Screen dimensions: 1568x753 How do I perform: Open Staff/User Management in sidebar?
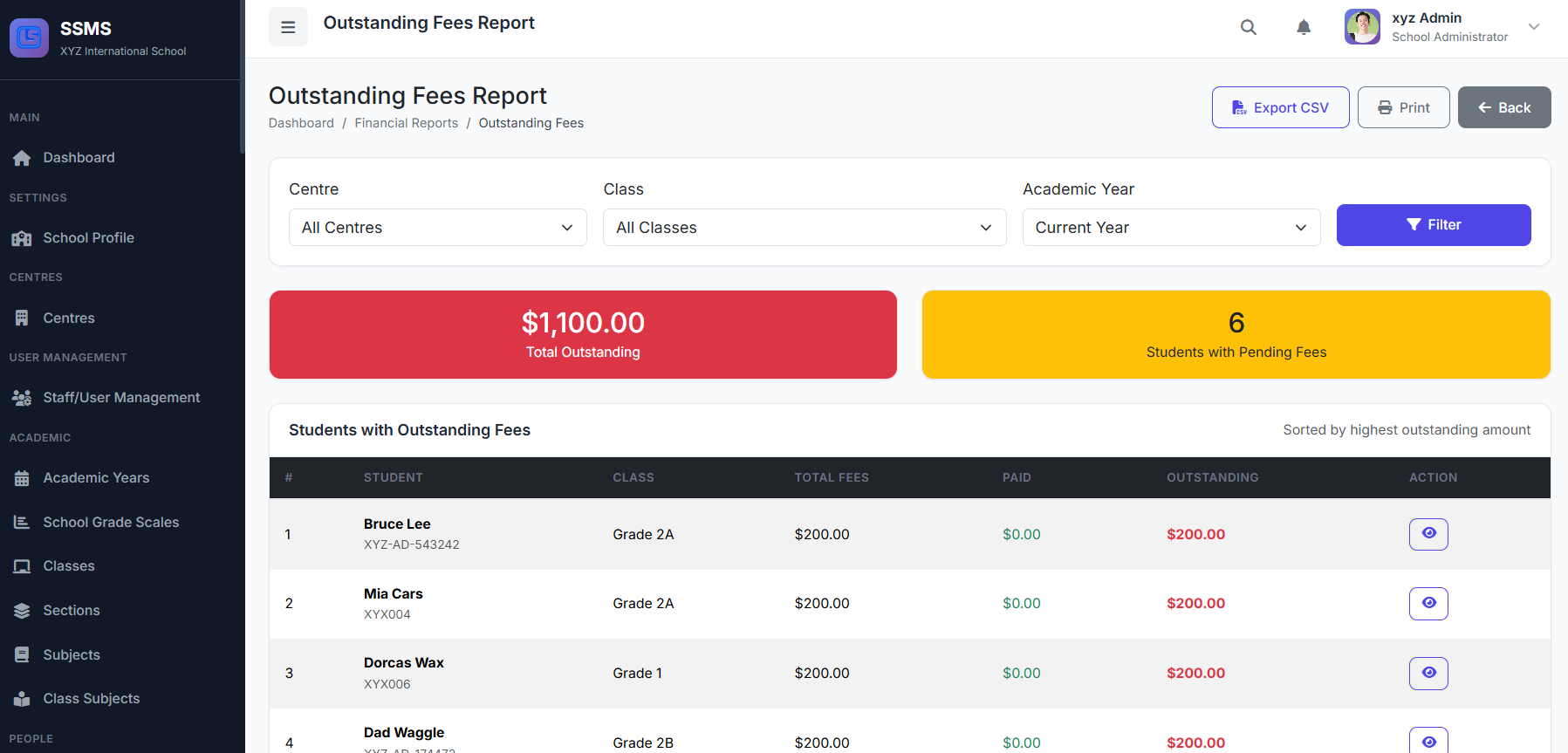click(x=121, y=398)
